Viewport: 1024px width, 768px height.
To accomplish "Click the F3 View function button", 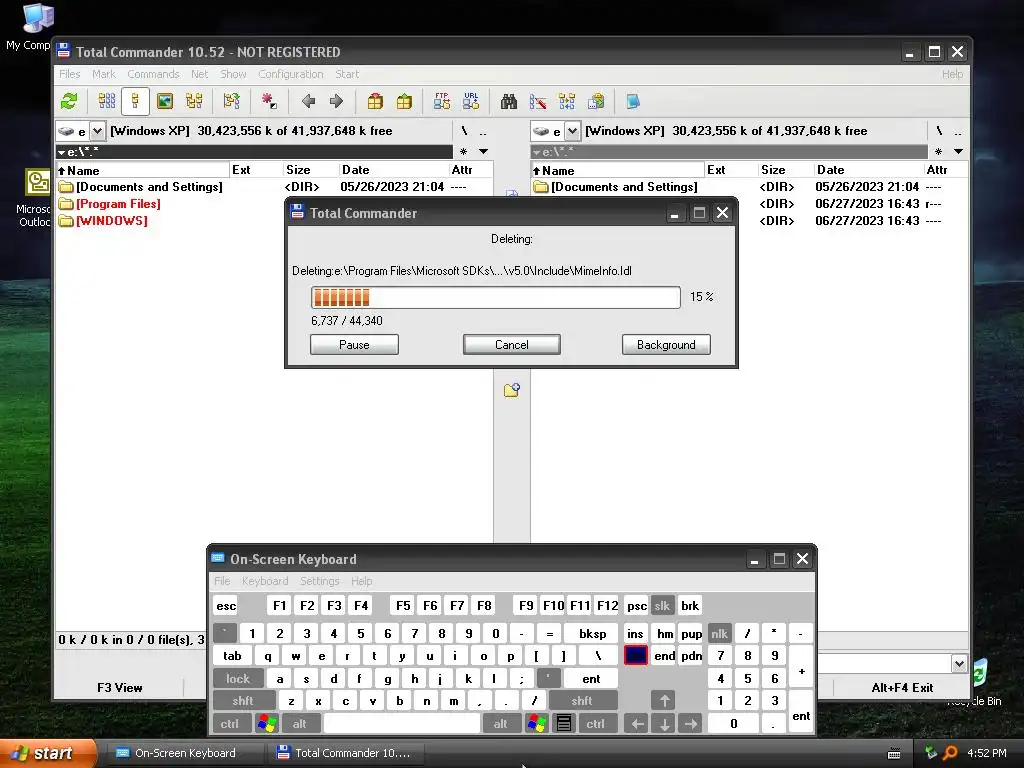I will [x=120, y=687].
